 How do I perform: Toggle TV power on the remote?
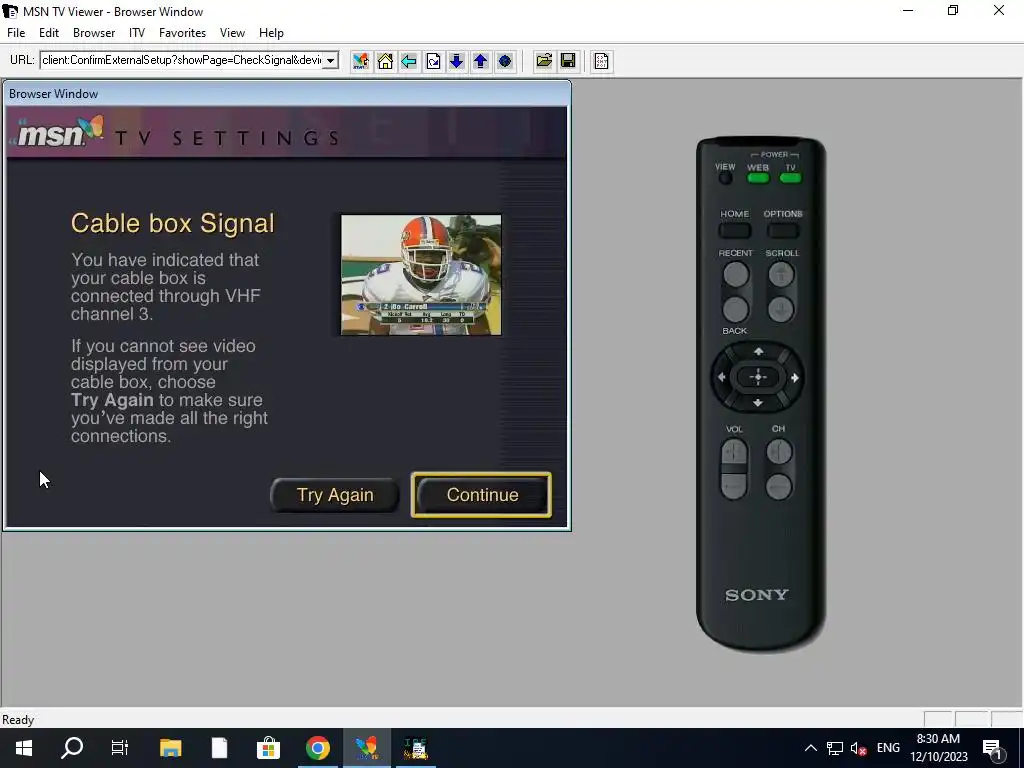[790, 178]
